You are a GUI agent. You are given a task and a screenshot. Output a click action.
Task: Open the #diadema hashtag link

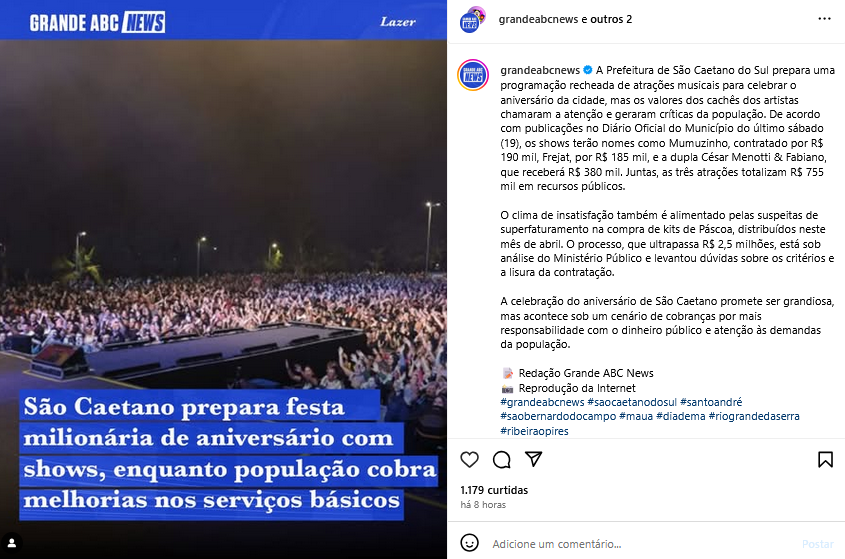[x=681, y=416]
